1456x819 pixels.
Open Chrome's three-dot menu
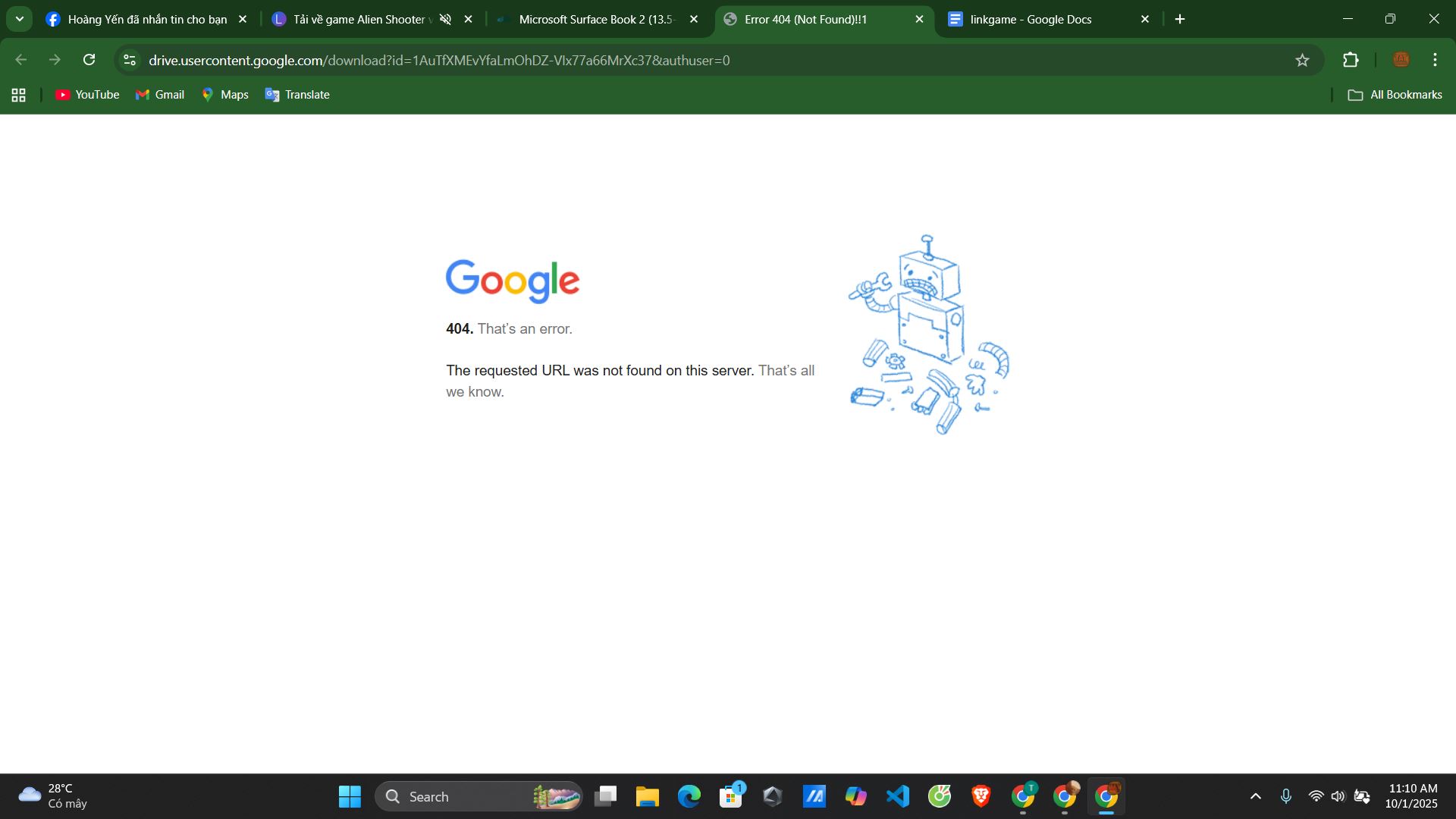pos(1435,60)
